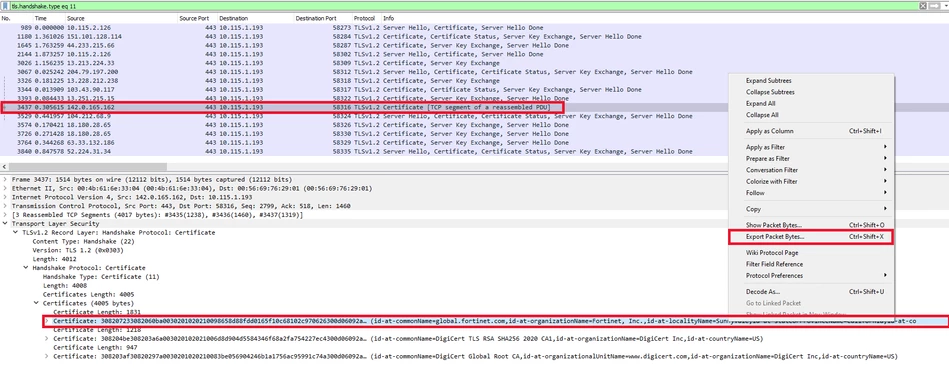Open the Apply as Filter submenu
This screenshot has width=949, height=373.
point(812,147)
